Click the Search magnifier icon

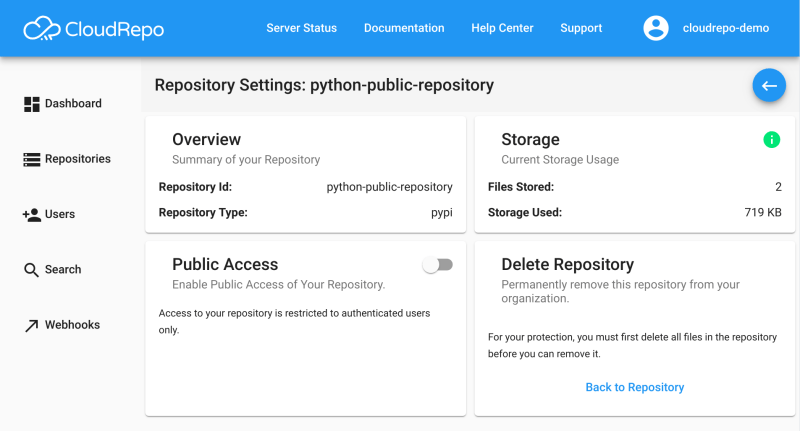tap(31, 270)
